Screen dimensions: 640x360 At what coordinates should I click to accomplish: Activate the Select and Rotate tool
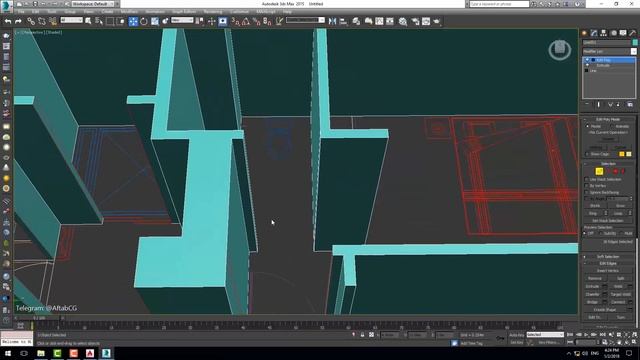click(x=144, y=21)
